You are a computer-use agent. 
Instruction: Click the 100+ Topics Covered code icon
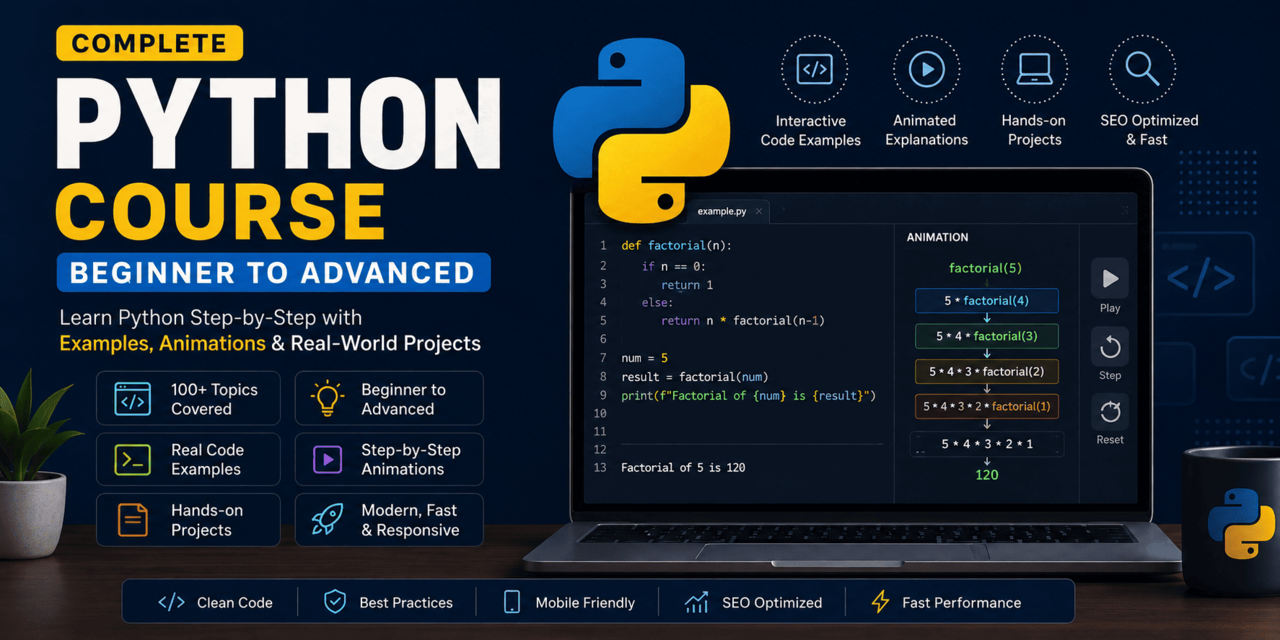click(133, 399)
